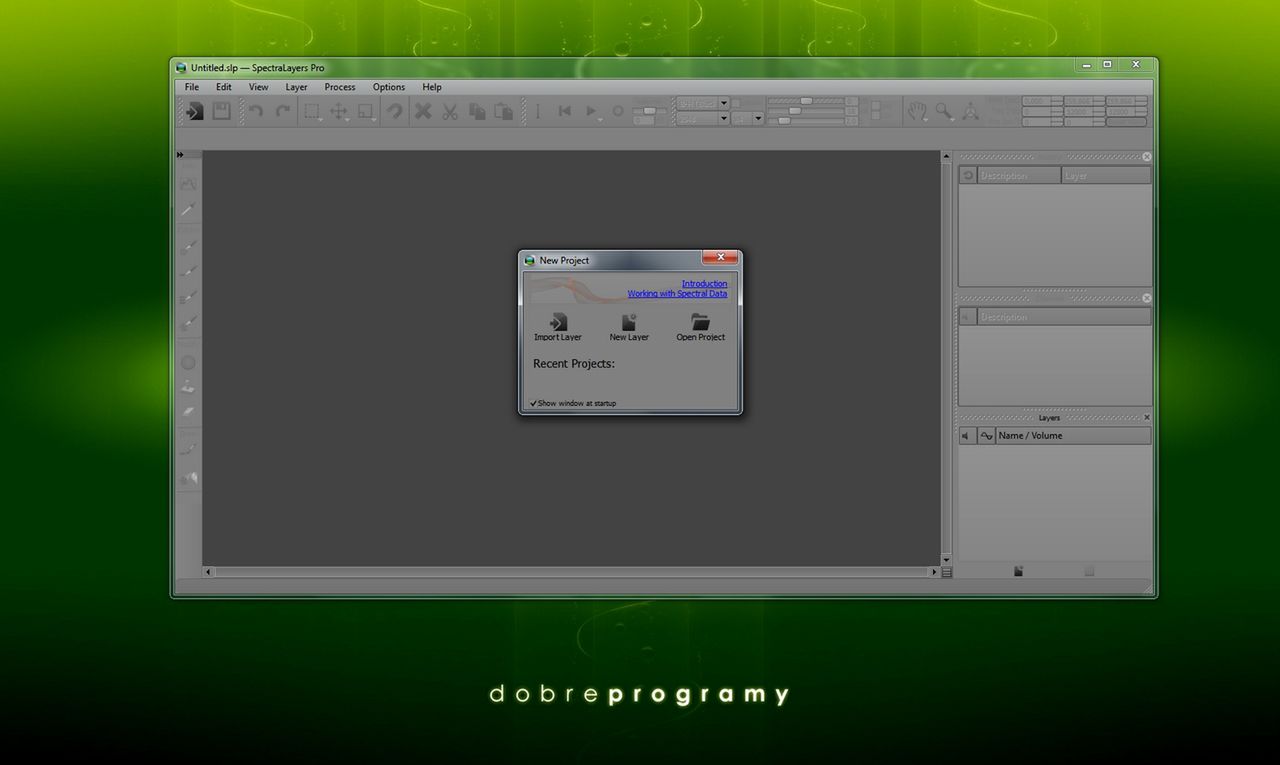
Task: Click the 3D view icon beside magnifier
Action: 971,111
